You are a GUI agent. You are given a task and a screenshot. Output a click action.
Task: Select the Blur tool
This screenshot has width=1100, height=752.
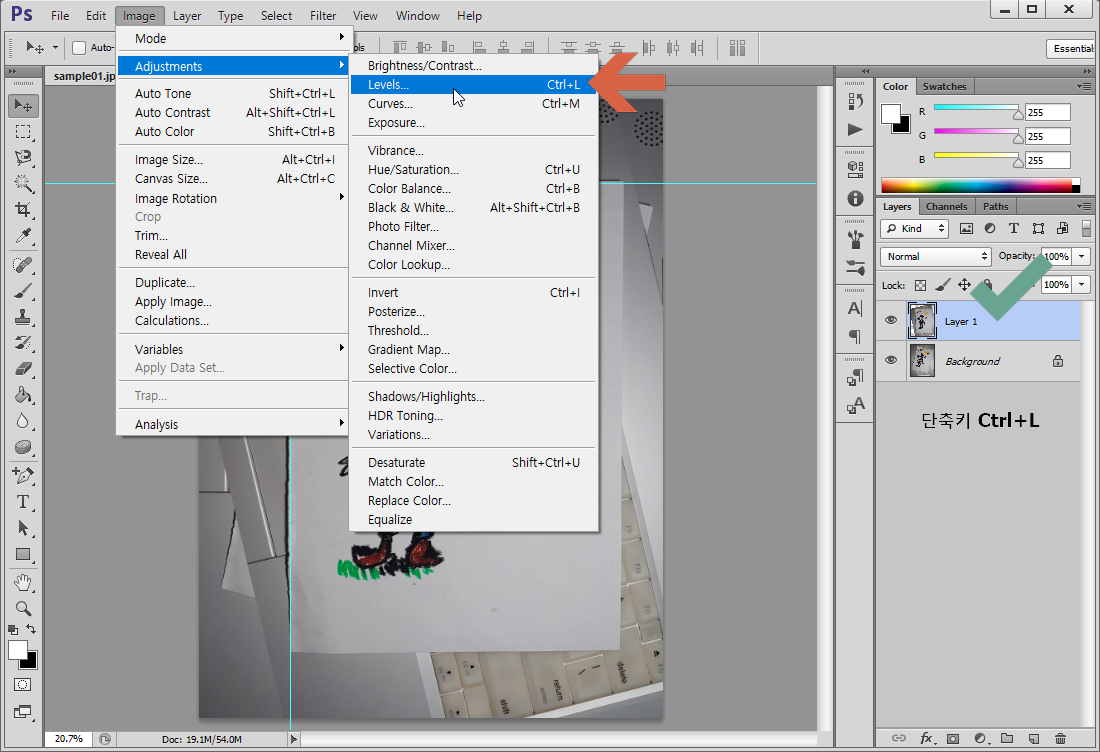pyautogui.click(x=23, y=421)
